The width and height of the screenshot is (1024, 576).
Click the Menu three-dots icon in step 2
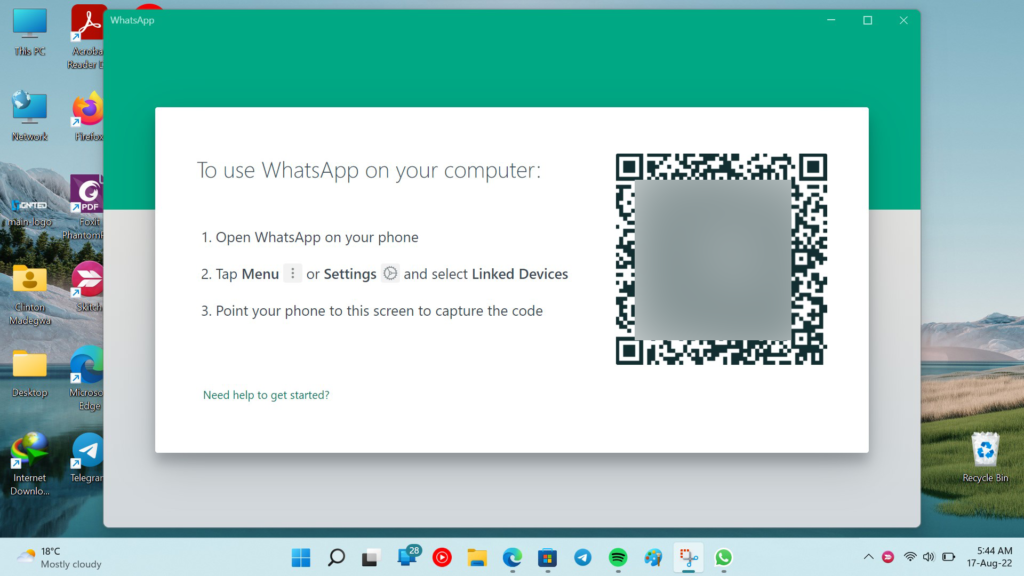pos(293,274)
